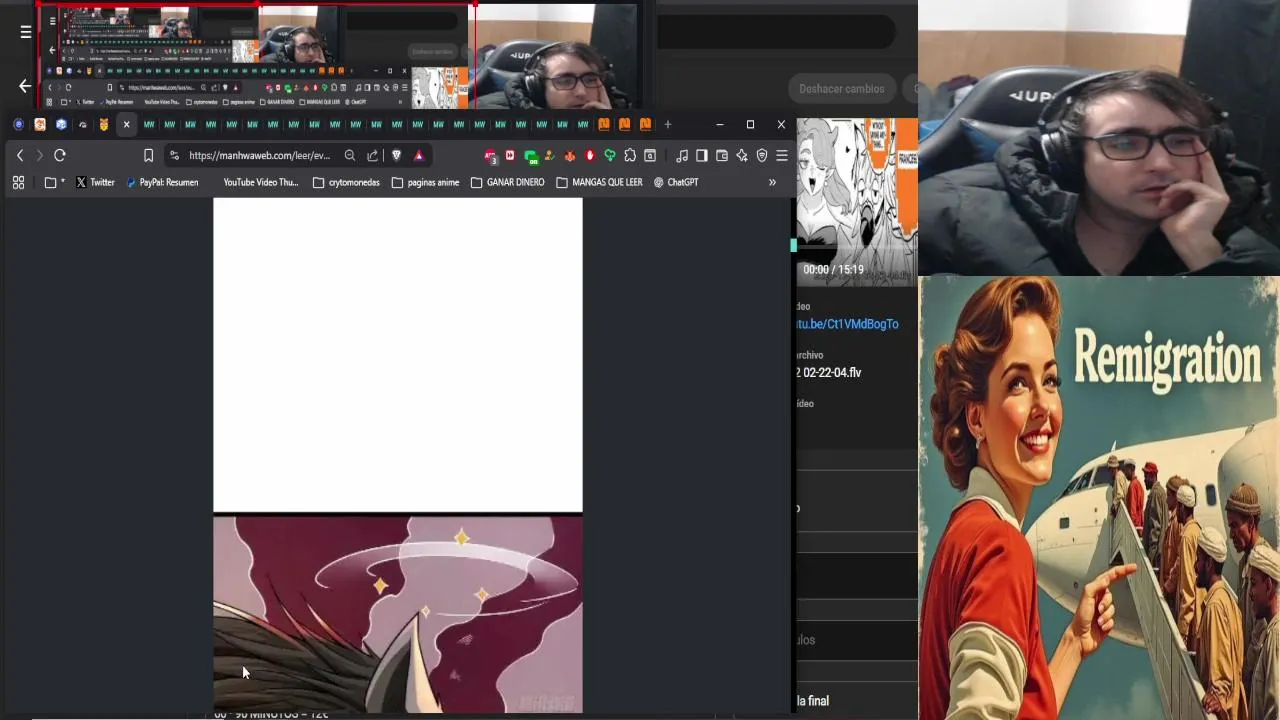This screenshot has width=1280, height=720.
Task: Open the apps grid in bookmarks bar
Action: [18, 182]
